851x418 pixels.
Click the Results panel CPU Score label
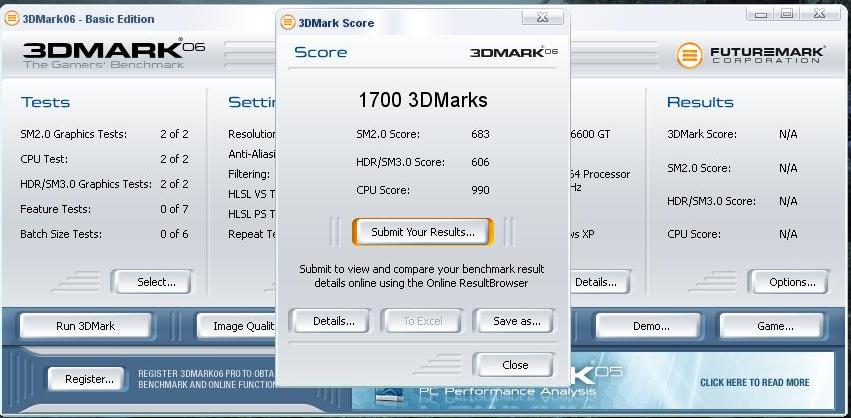[x=694, y=234]
